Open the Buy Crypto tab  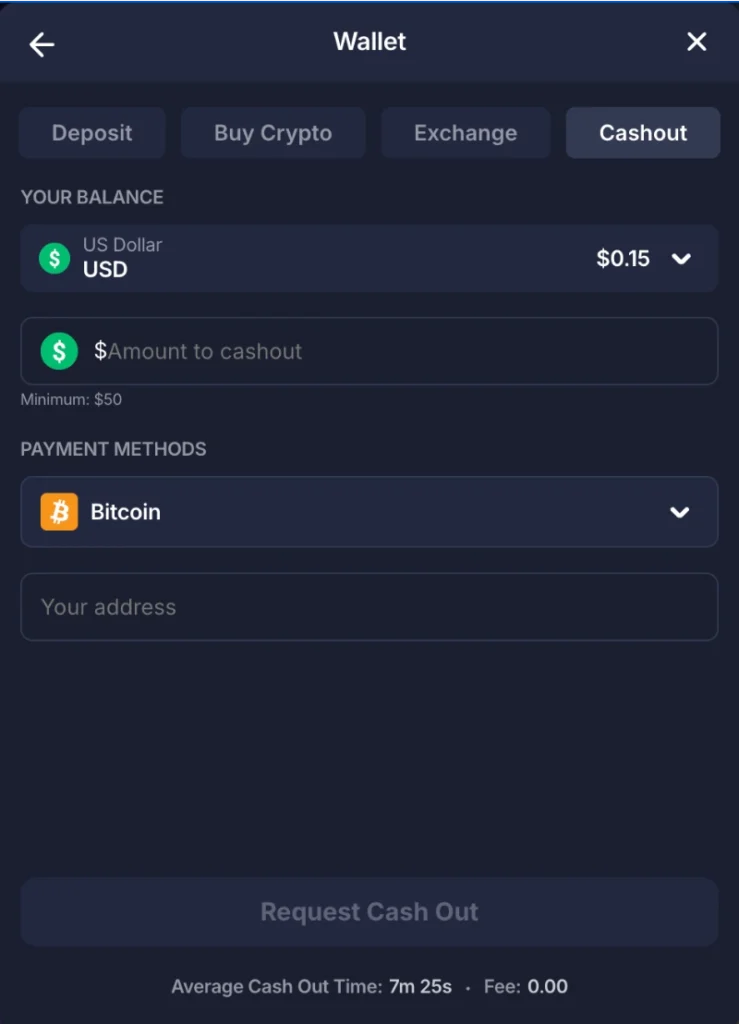point(272,132)
